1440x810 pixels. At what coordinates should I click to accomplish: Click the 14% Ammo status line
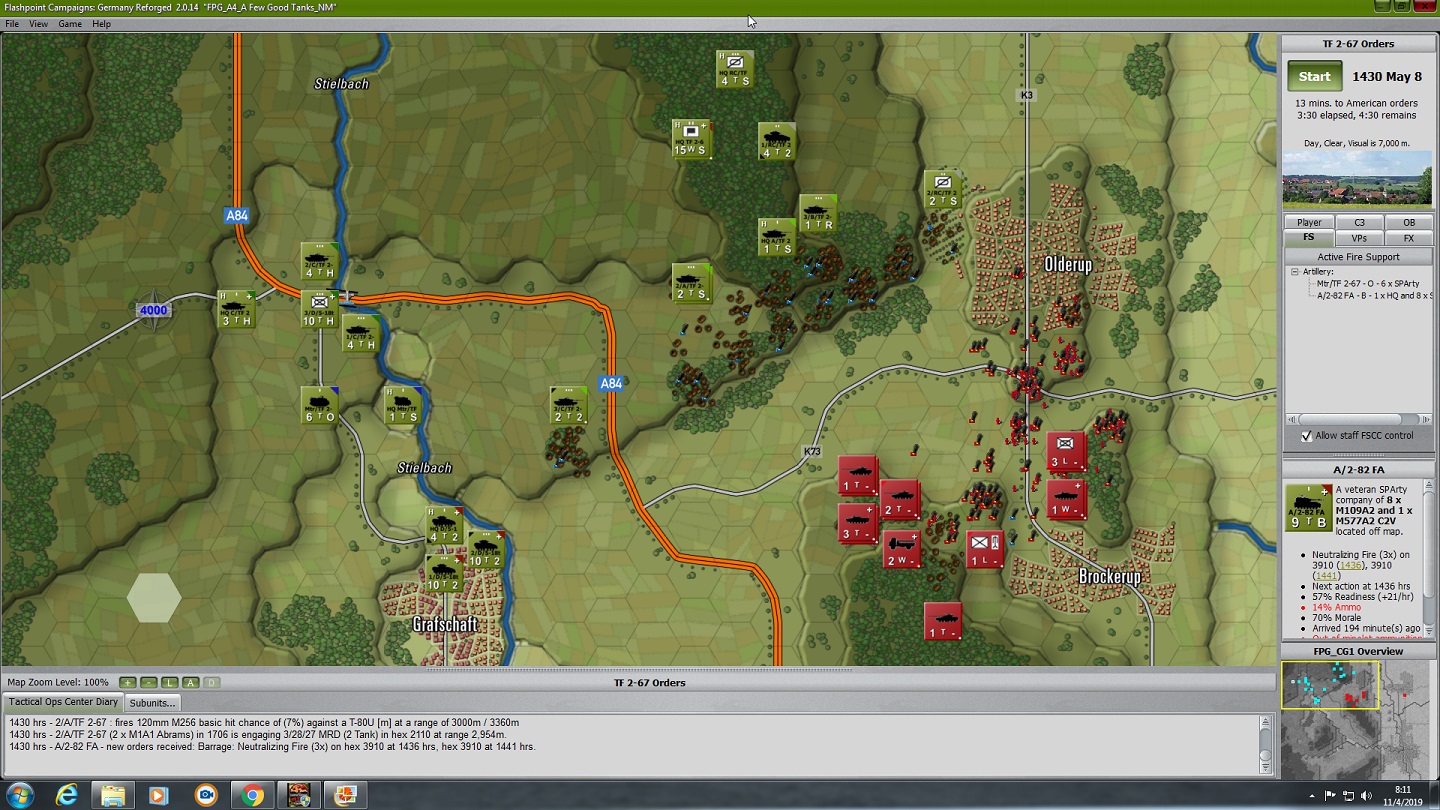pyautogui.click(x=1336, y=607)
